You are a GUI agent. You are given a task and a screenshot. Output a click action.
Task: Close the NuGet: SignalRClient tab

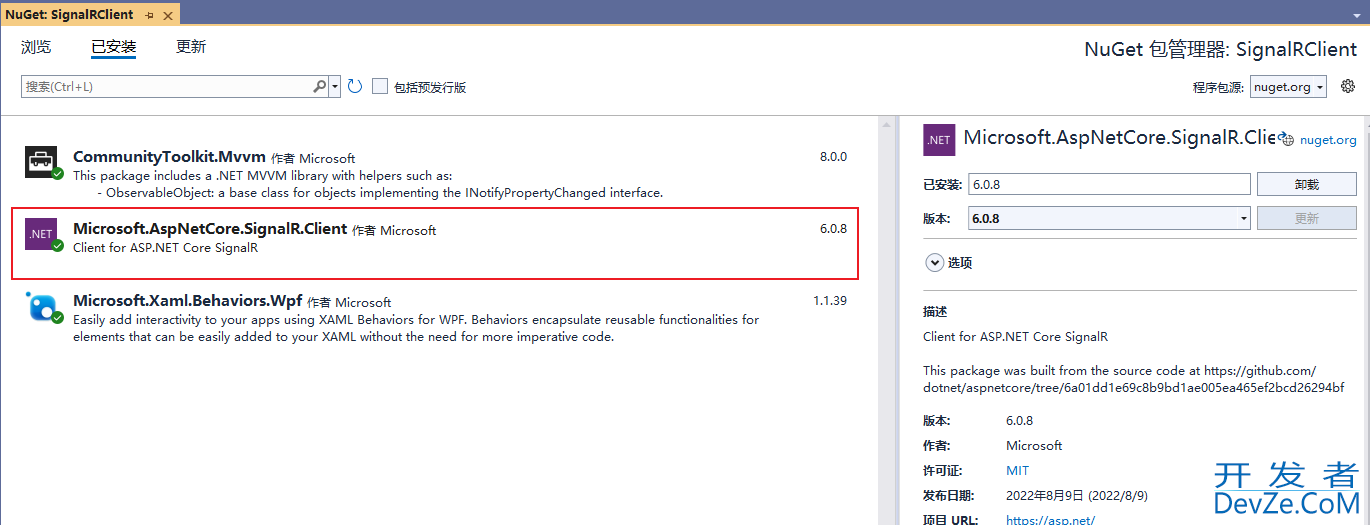point(167,15)
